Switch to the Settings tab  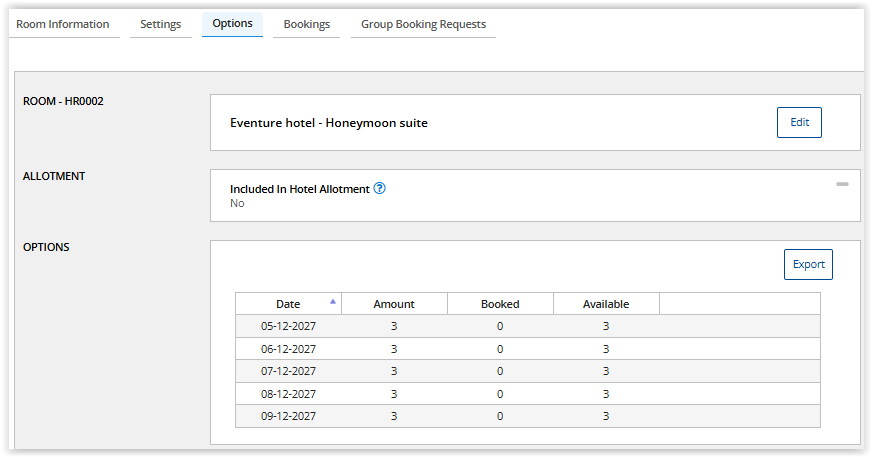[x=161, y=24]
